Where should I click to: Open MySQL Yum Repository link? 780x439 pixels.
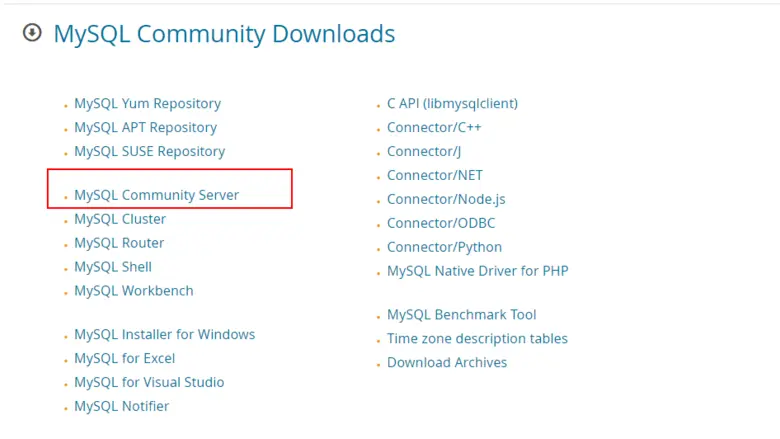pos(148,103)
